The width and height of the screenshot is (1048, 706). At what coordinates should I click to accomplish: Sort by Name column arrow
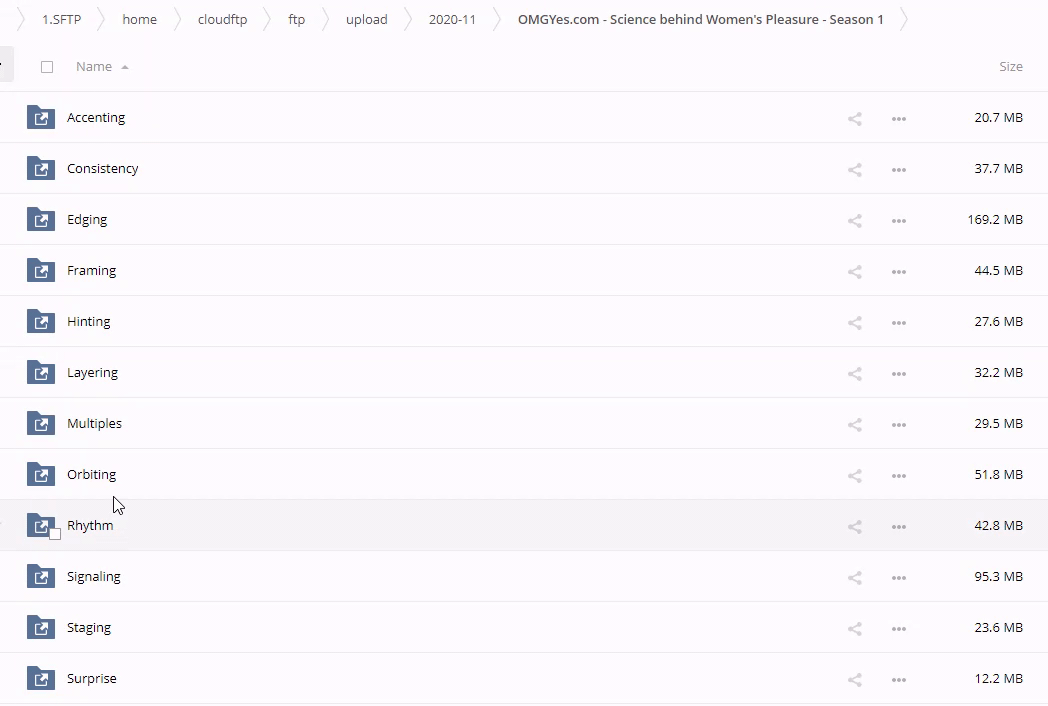point(125,67)
